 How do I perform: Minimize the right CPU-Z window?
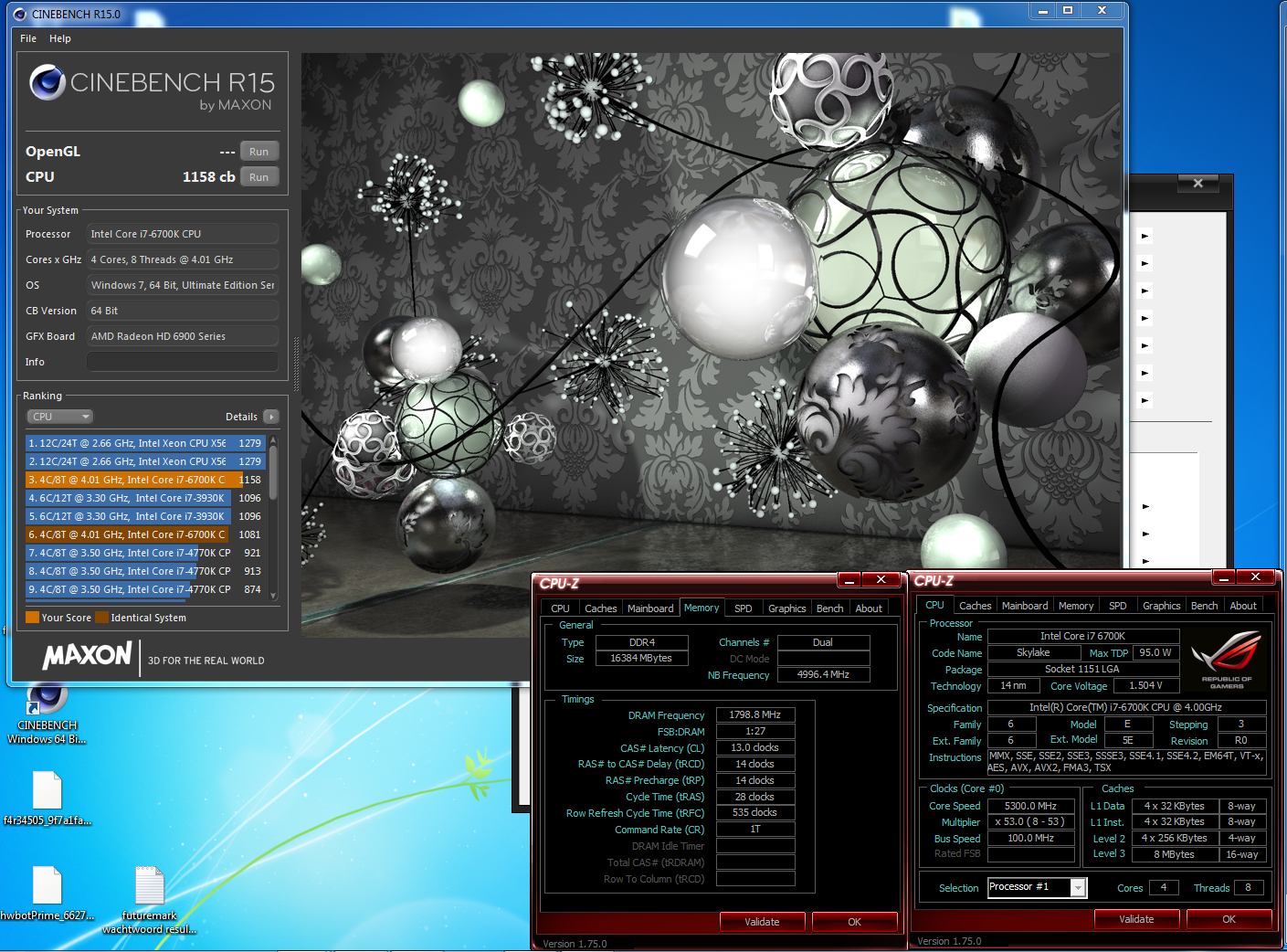pyautogui.click(x=1223, y=577)
